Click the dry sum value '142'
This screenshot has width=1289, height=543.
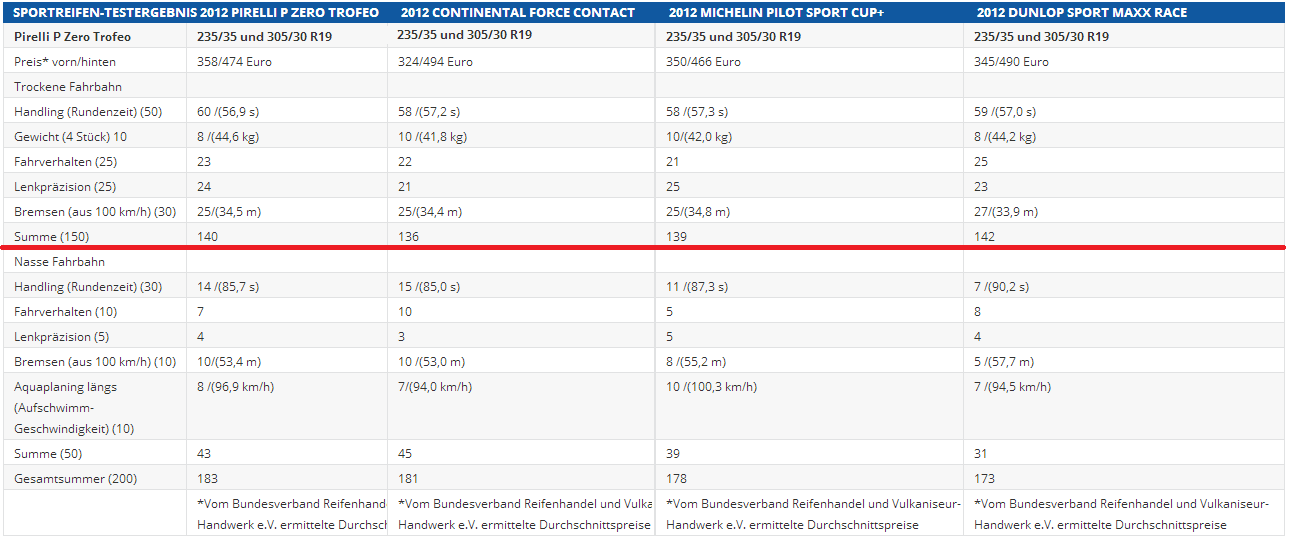tap(985, 237)
